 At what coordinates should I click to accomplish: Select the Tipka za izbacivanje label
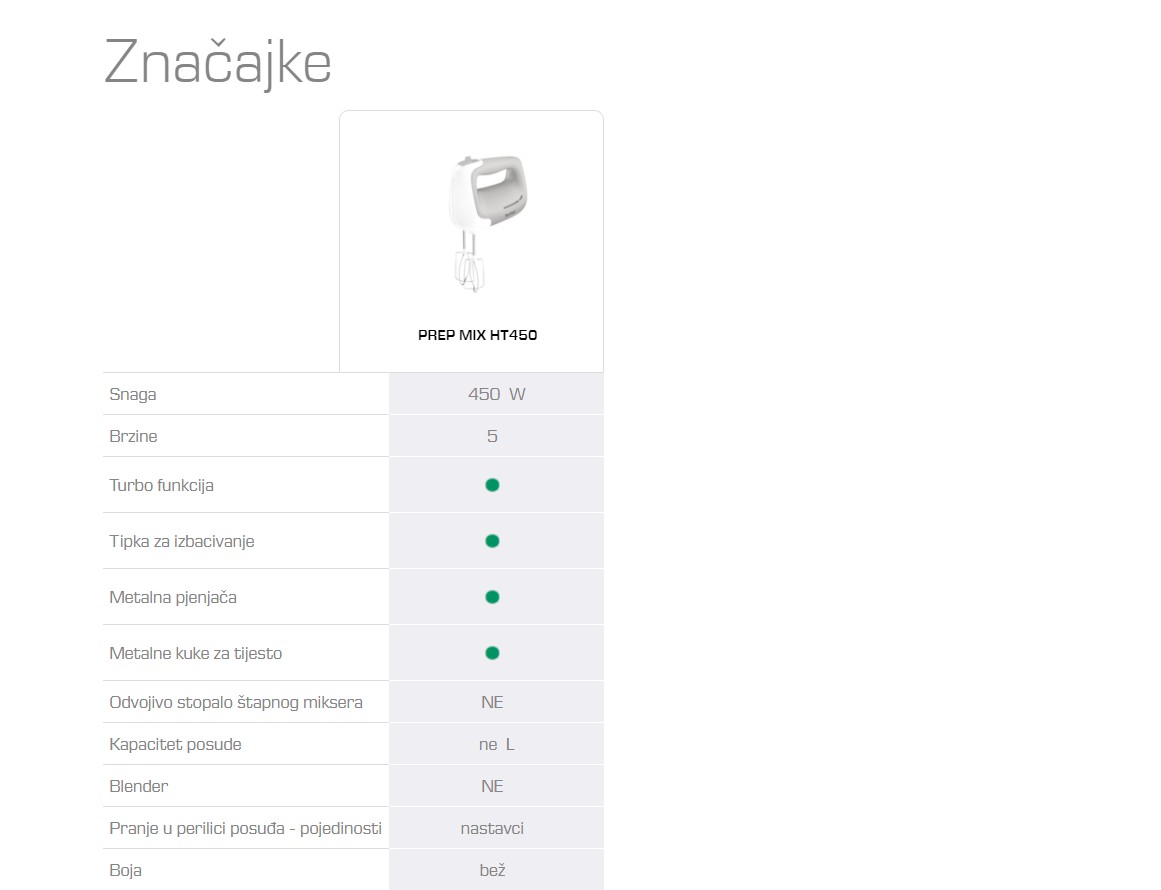pos(181,542)
